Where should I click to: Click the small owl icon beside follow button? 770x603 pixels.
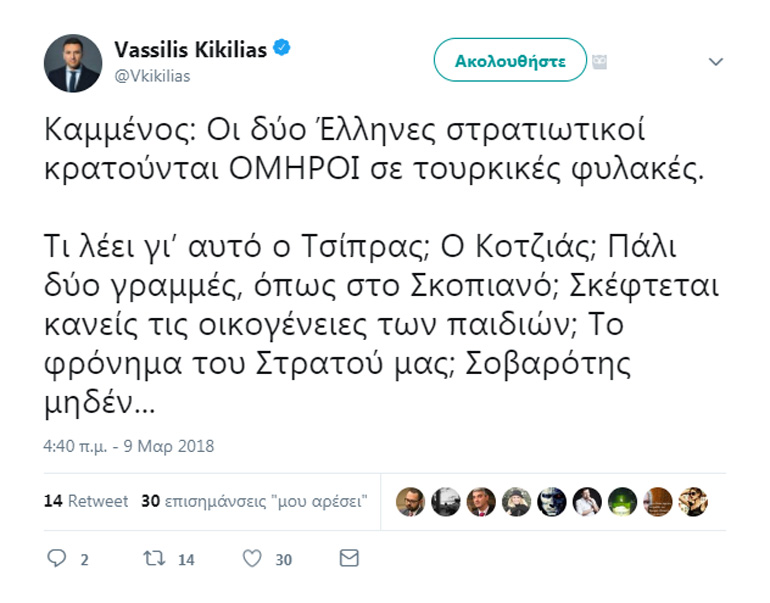tap(600, 61)
